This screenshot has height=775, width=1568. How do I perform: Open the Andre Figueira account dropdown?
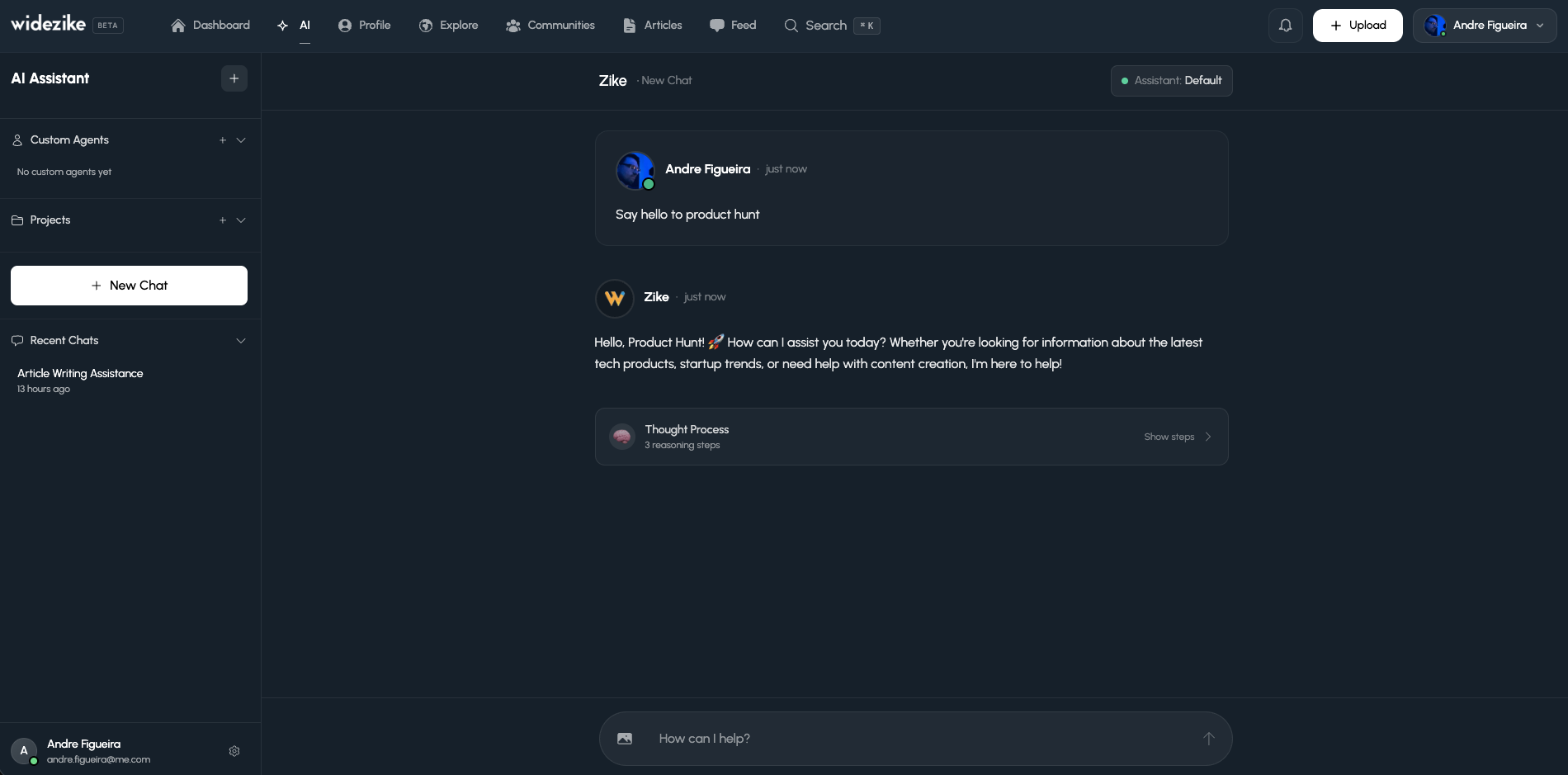tap(1484, 25)
